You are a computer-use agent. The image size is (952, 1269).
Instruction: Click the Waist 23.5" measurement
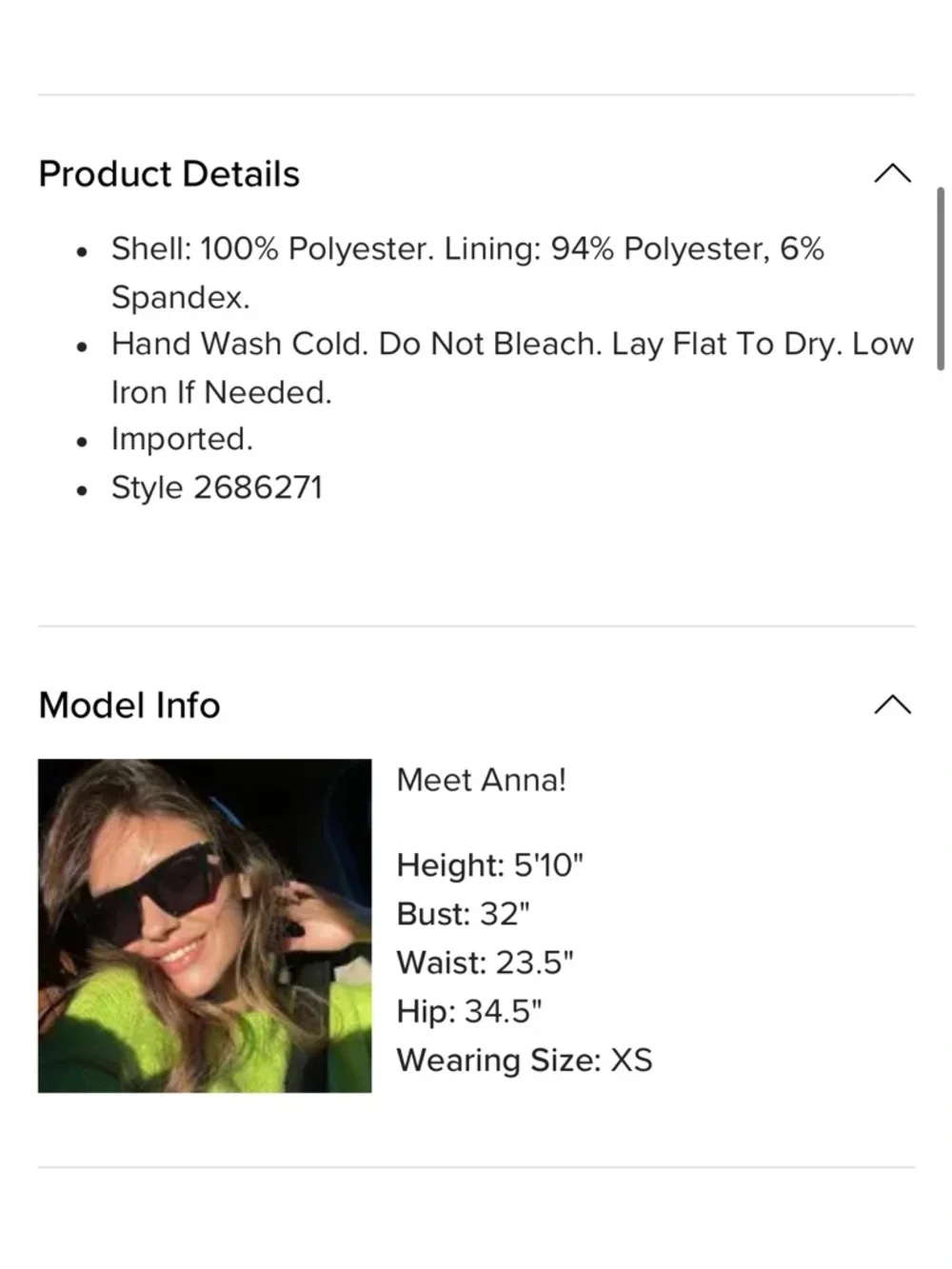tap(485, 962)
